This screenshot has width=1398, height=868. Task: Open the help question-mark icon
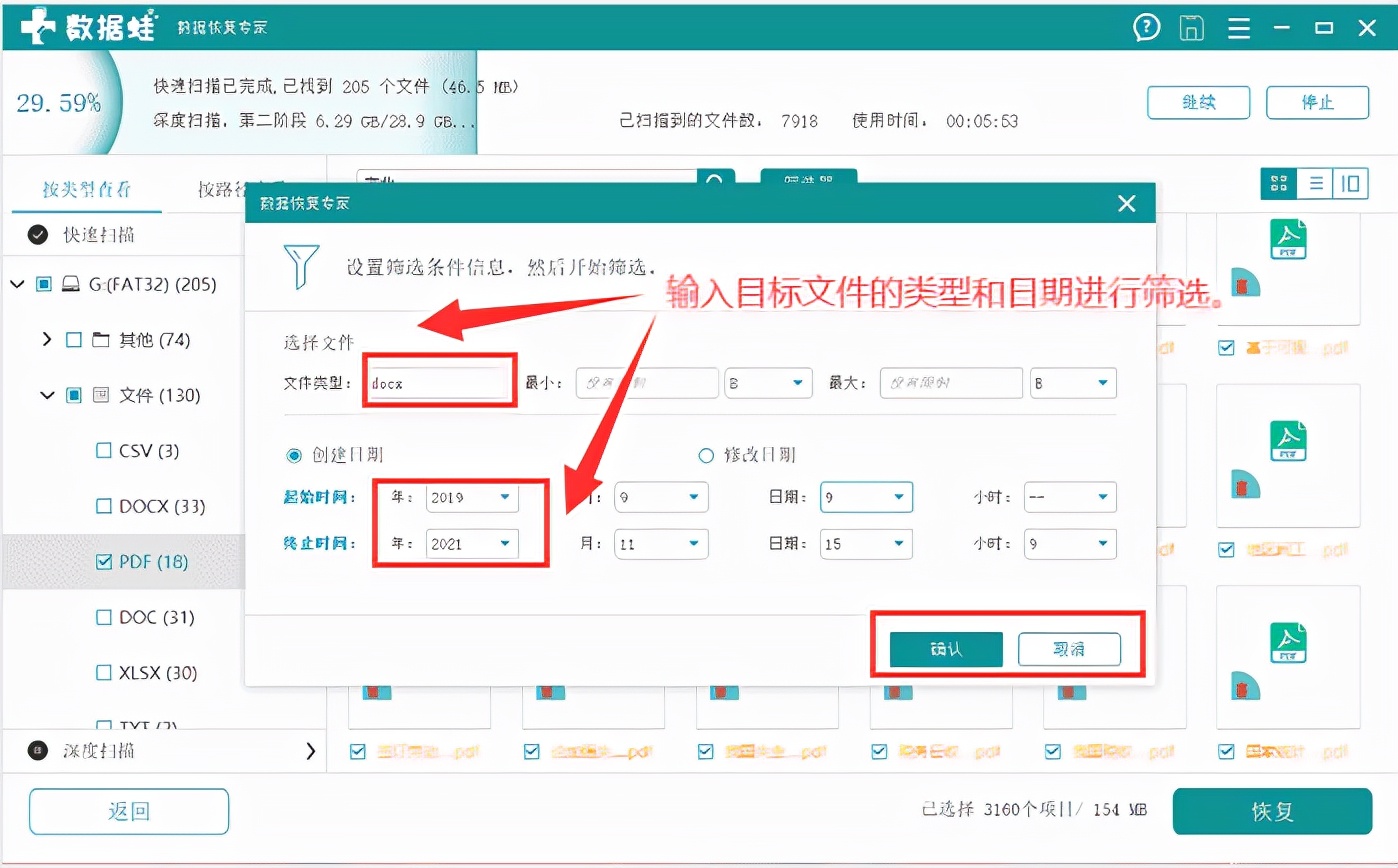coord(1146,28)
